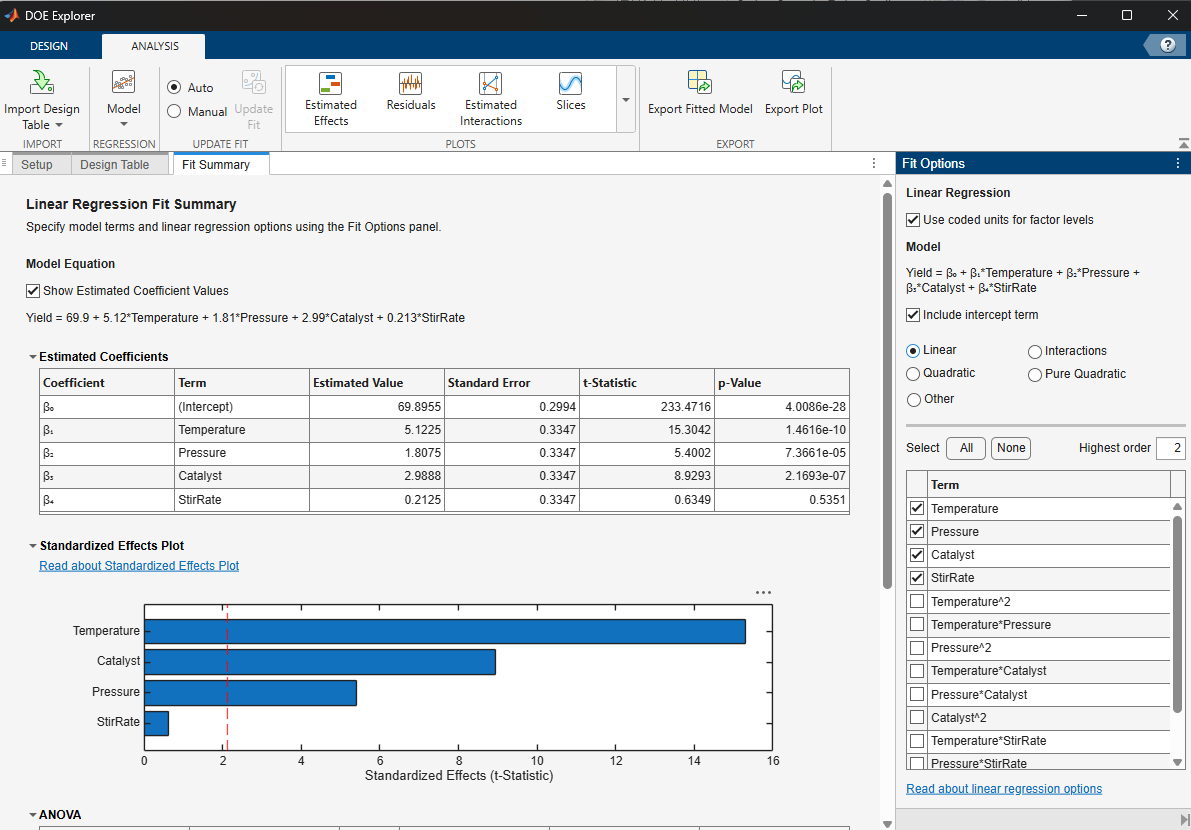Click the p-Value column header
The height and width of the screenshot is (830, 1191).
(x=782, y=383)
